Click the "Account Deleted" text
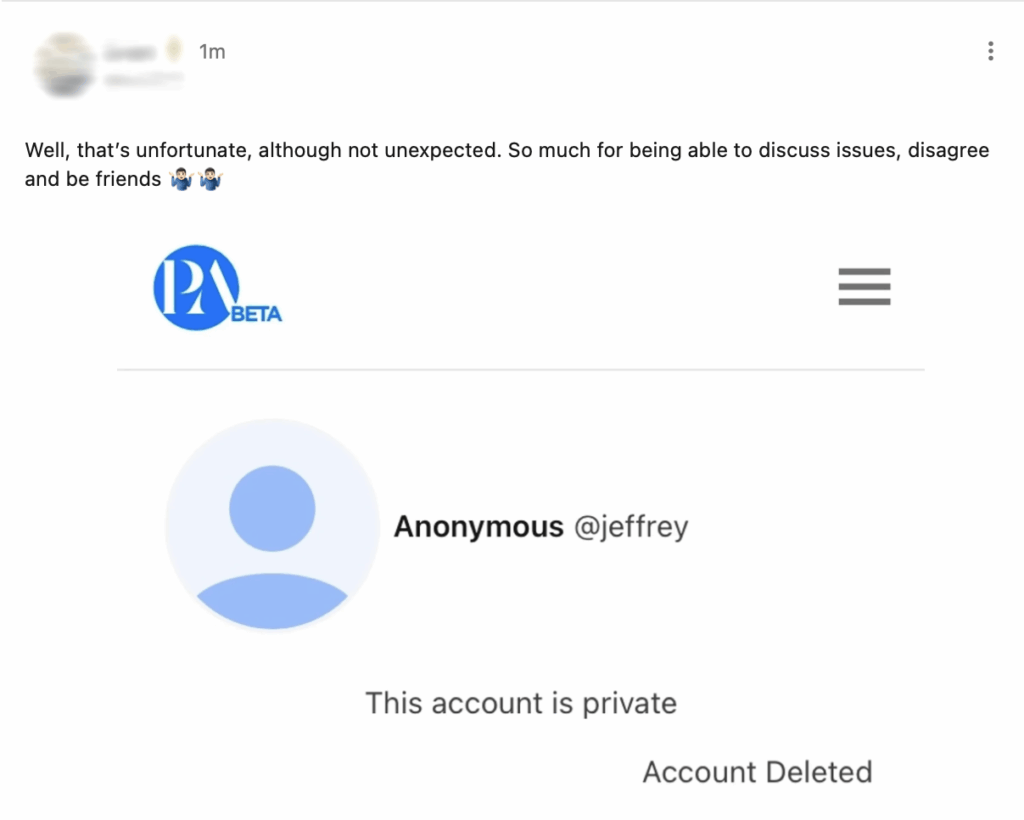1024x820 pixels. point(757,772)
